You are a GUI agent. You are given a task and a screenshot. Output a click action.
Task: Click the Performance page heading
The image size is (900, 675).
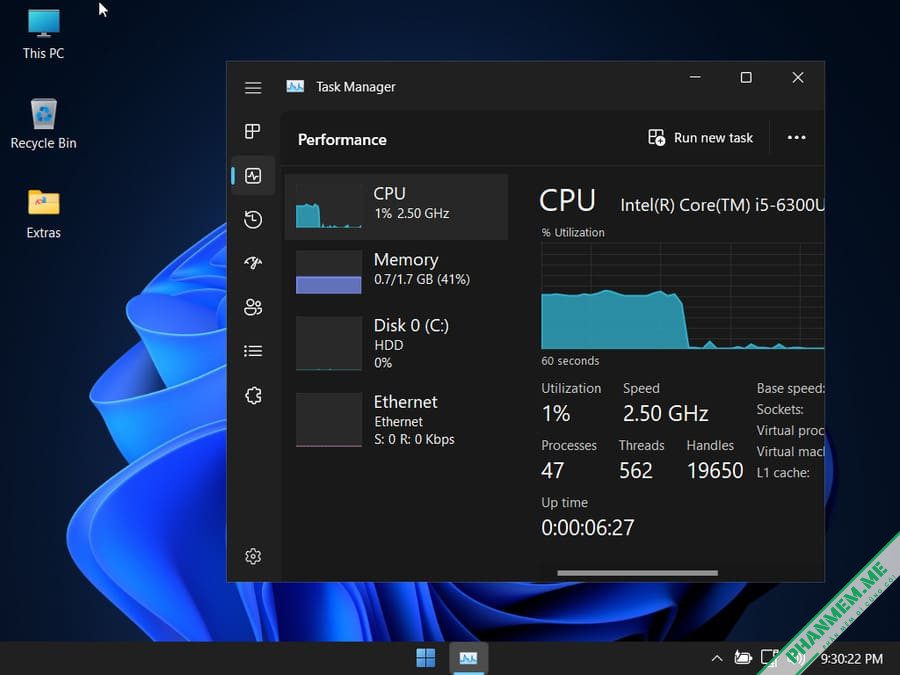[342, 139]
